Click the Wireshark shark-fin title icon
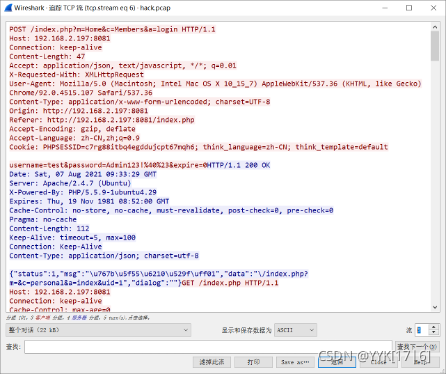The height and width of the screenshot is (374, 446). 8,8
